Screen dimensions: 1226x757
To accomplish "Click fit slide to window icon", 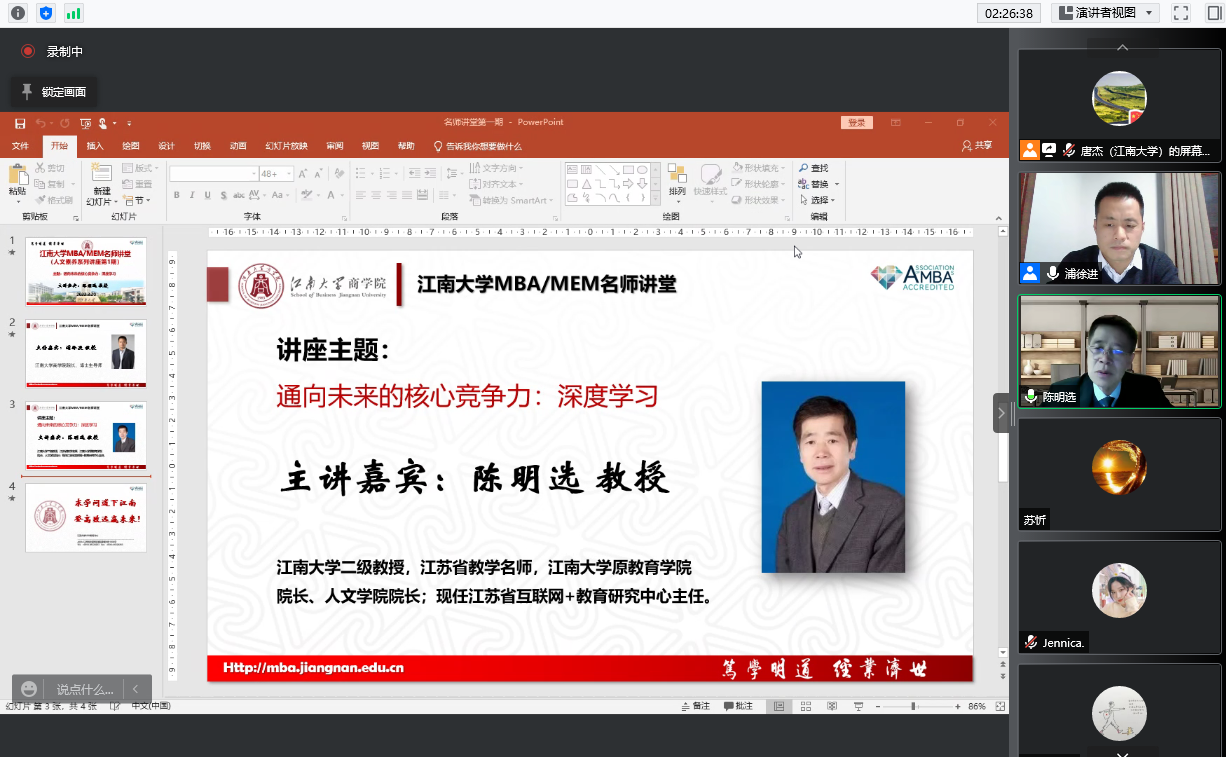I will click(999, 706).
